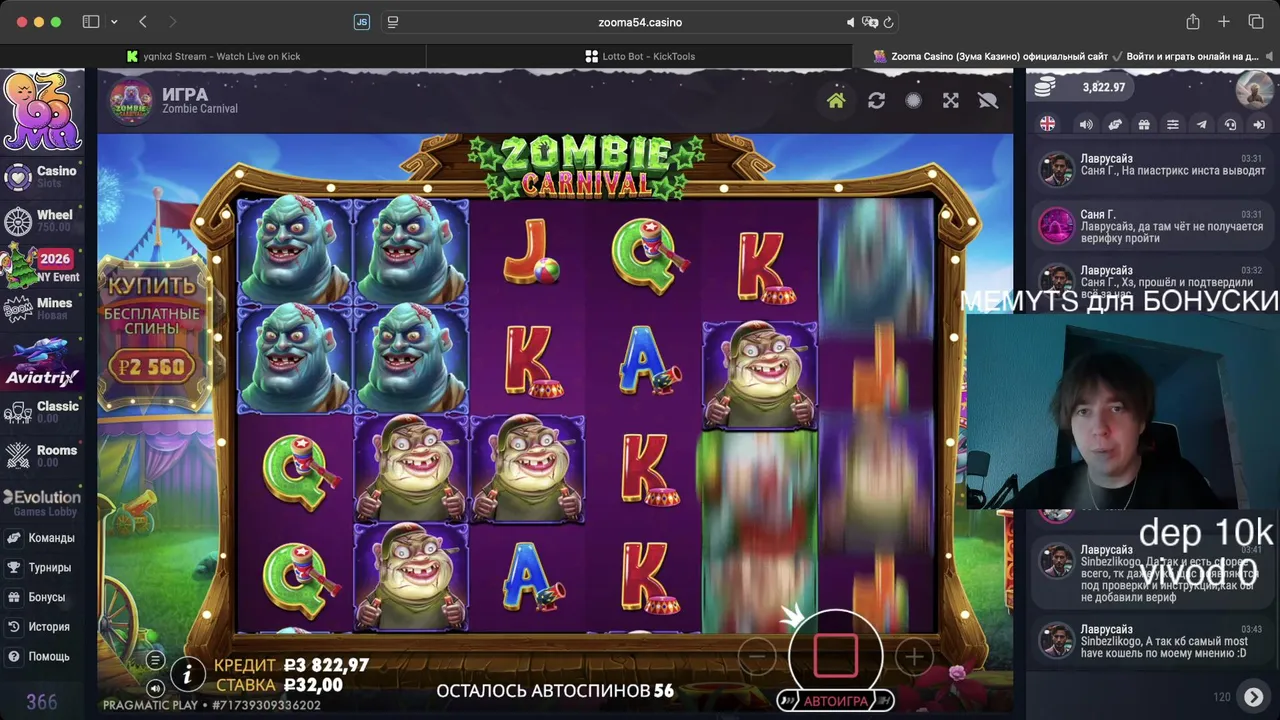Viewport: 1280px width, 720px height.
Task: Go to casino home via house icon
Action: (836, 100)
